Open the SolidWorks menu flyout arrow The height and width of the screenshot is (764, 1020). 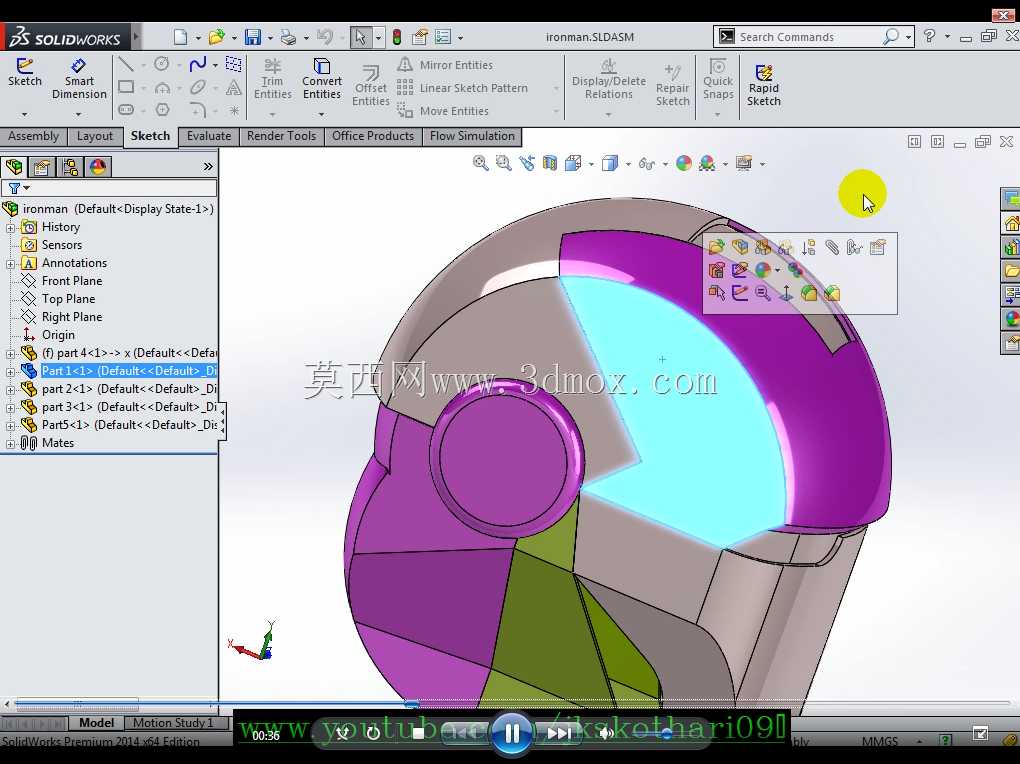pos(136,36)
